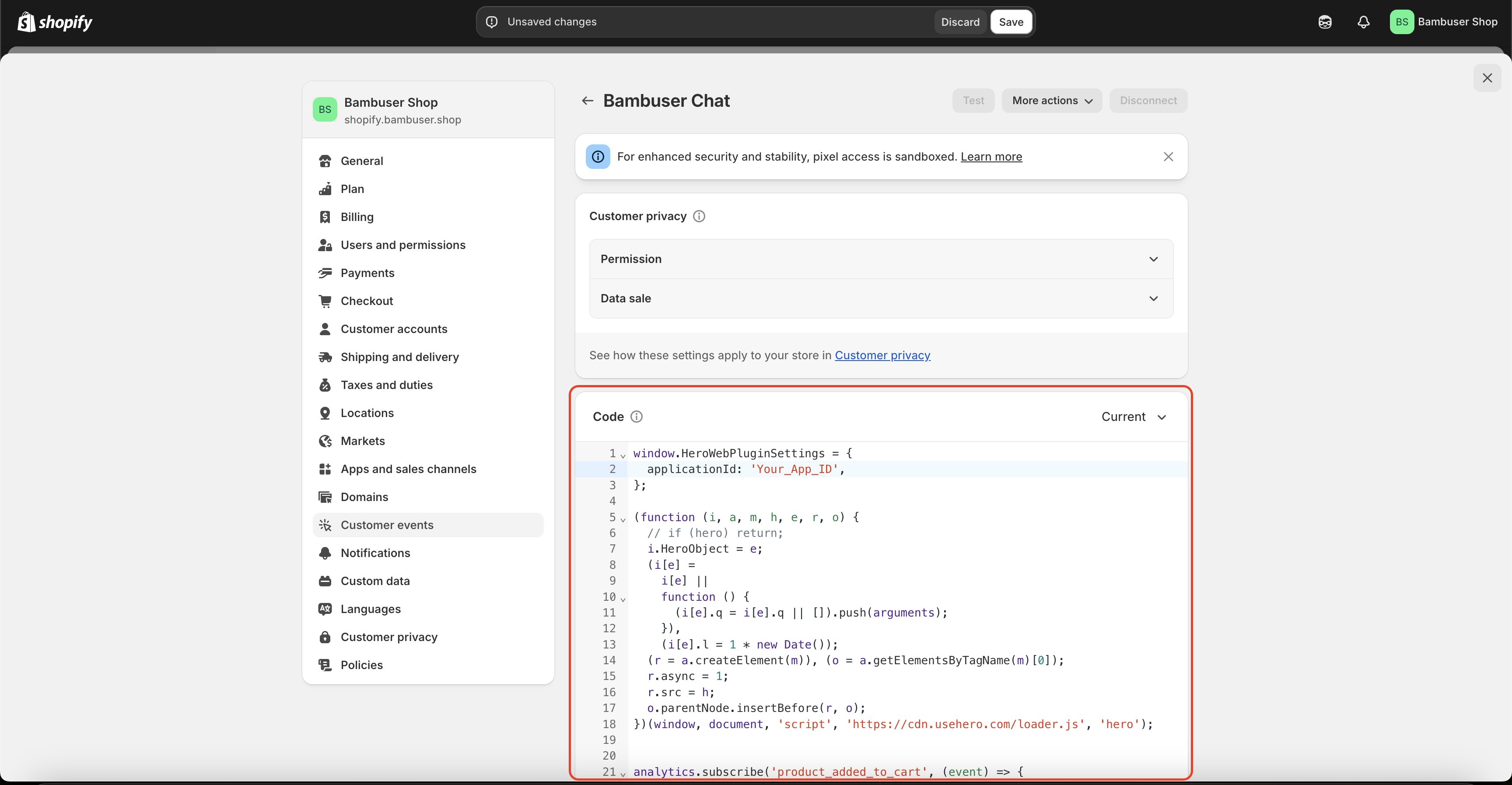Expand the Permission section
Image resolution: width=1512 pixels, height=785 pixels.
[x=880, y=259]
